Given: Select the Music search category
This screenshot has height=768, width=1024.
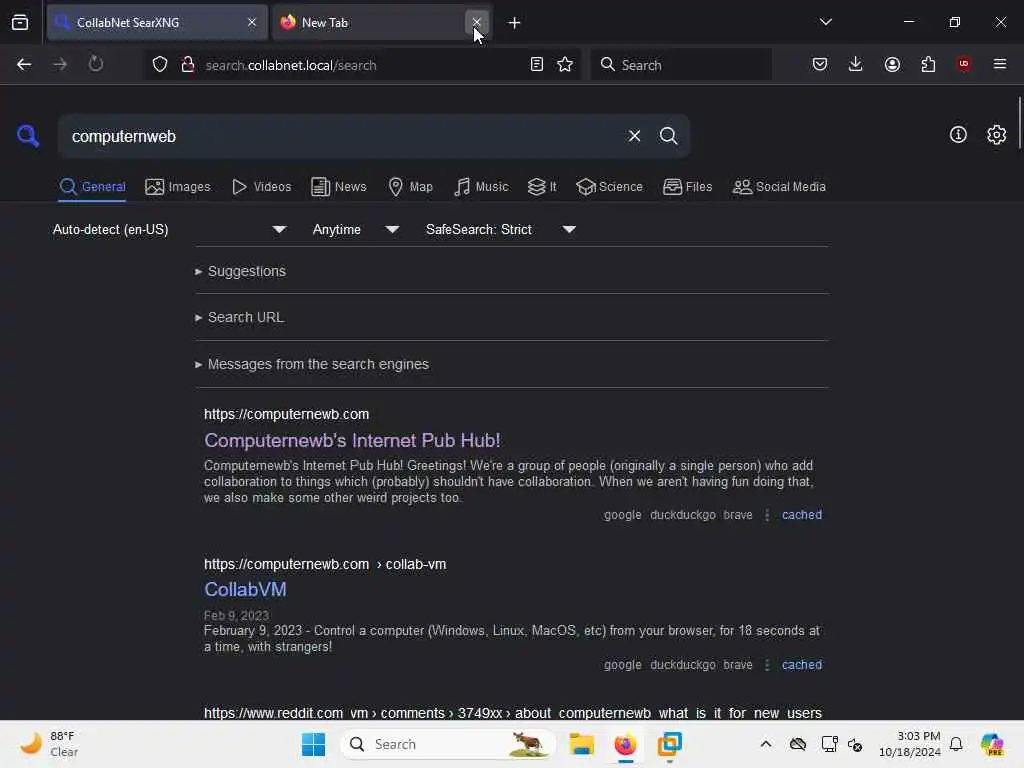Looking at the screenshot, I should (x=481, y=187).
